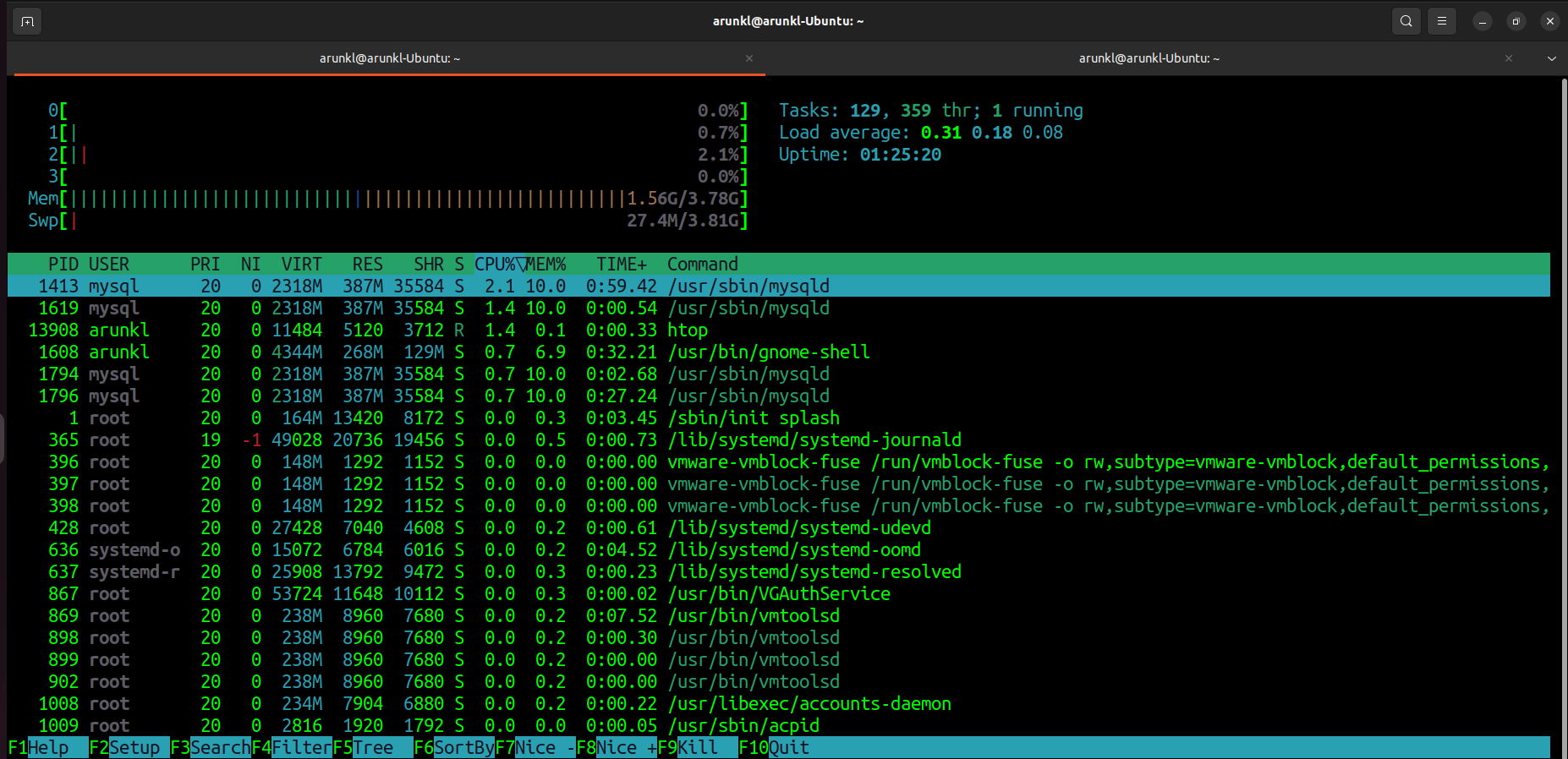Sort by the Command column header
The image size is (1568, 759).
[x=703, y=264]
